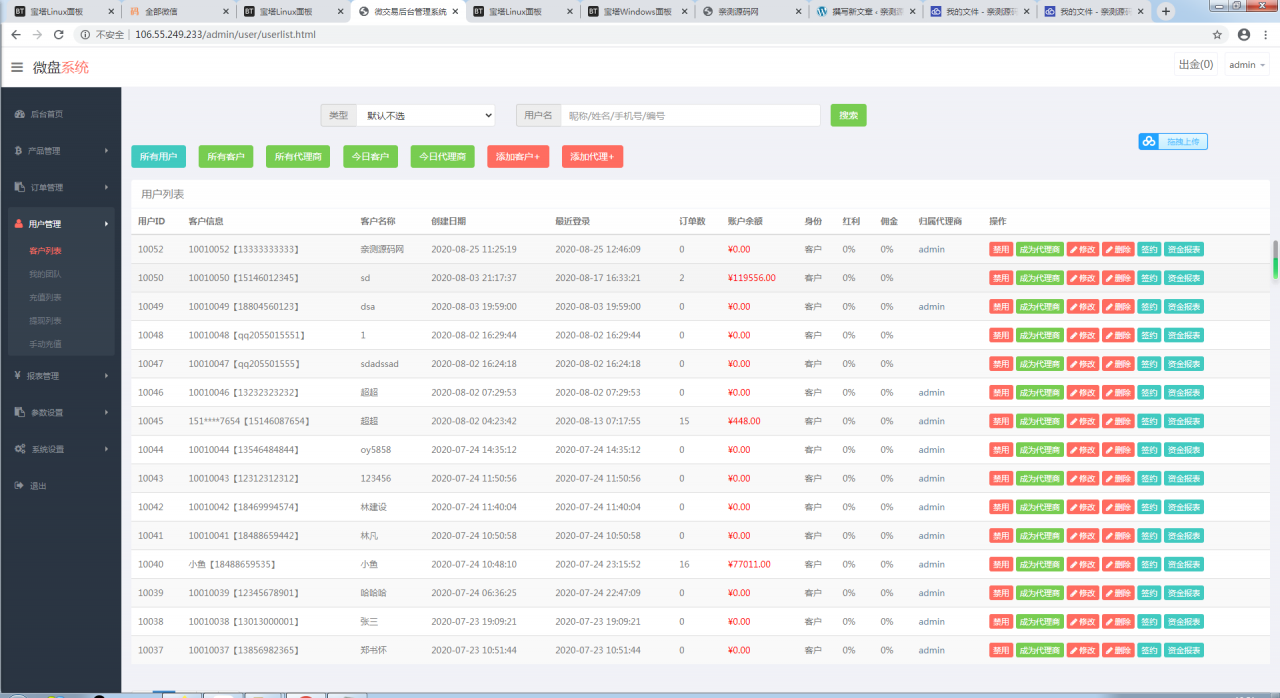The width and height of the screenshot is (1280, 698).
Task: Click customer name 林建设 in the table
Action: [x=373, y=507]
